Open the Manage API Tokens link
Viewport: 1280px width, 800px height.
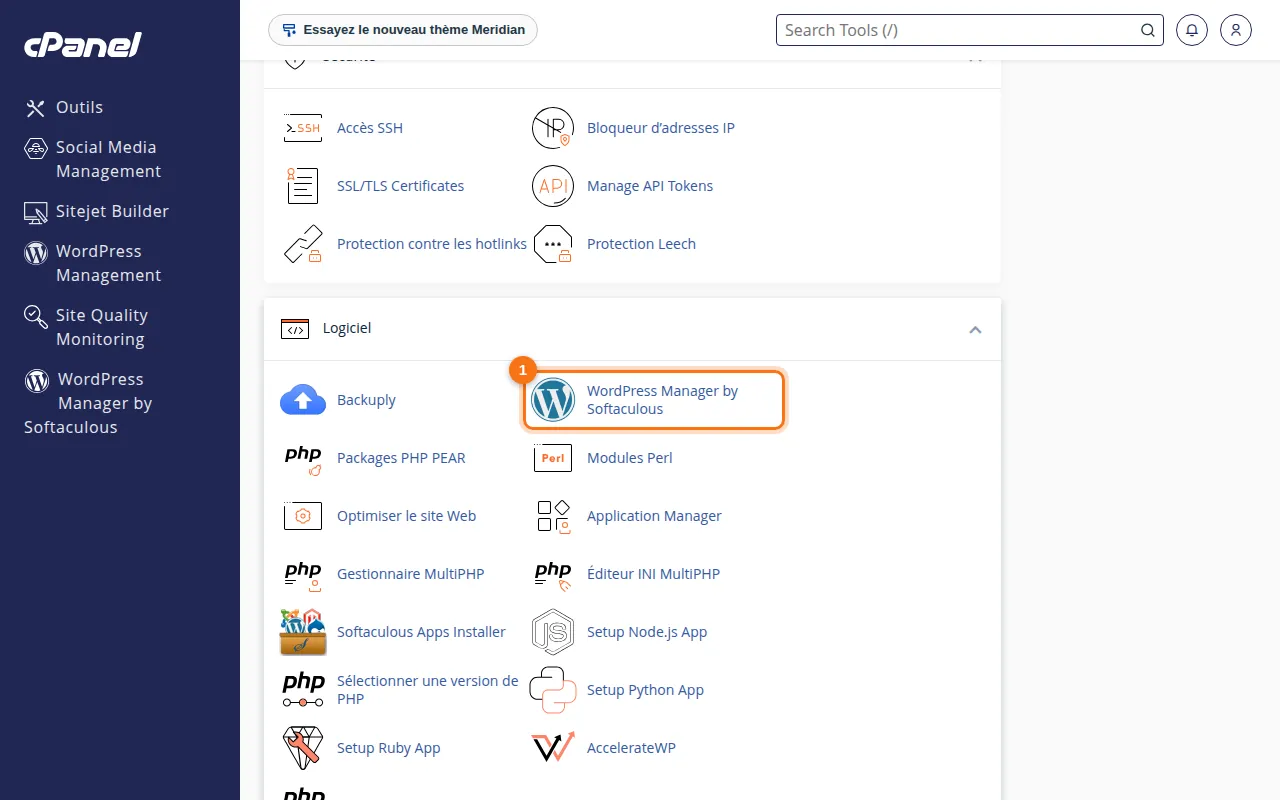click(x=650, y=186)
